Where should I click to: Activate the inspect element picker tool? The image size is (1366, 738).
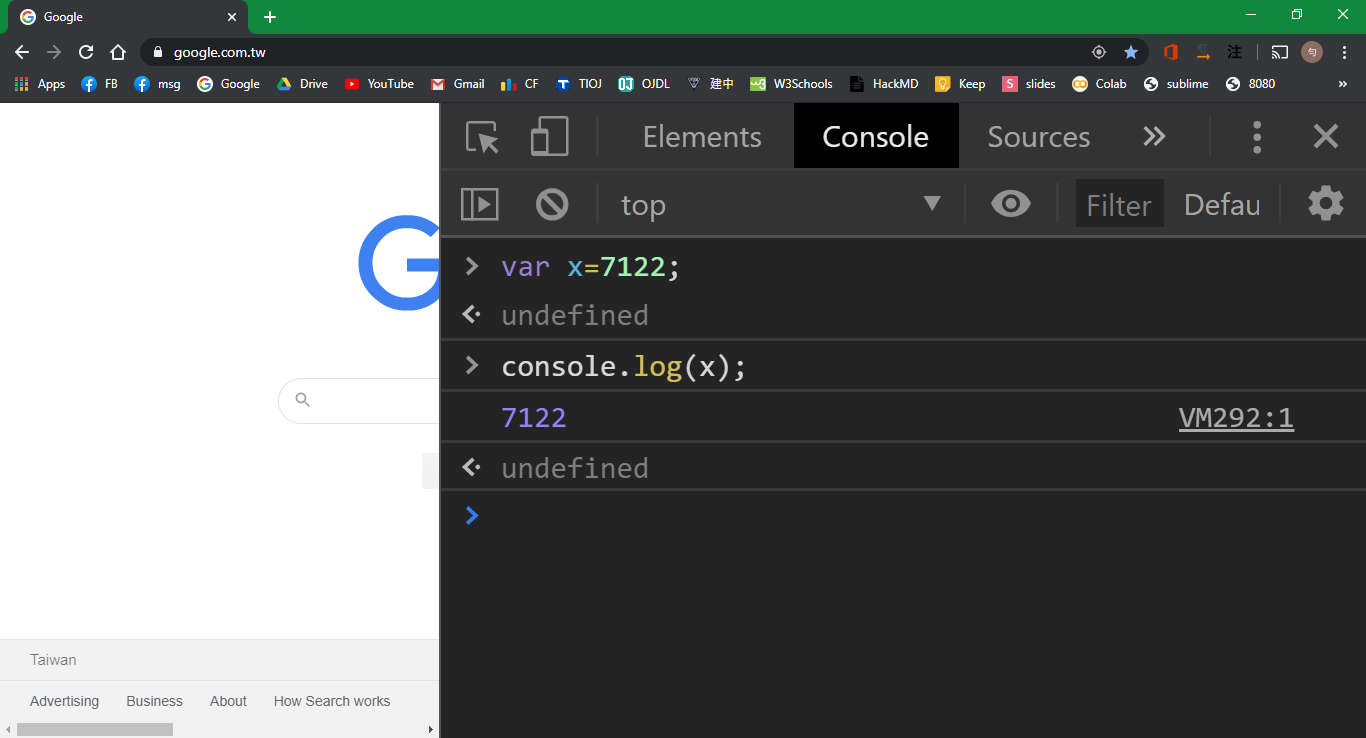point(483,137)
